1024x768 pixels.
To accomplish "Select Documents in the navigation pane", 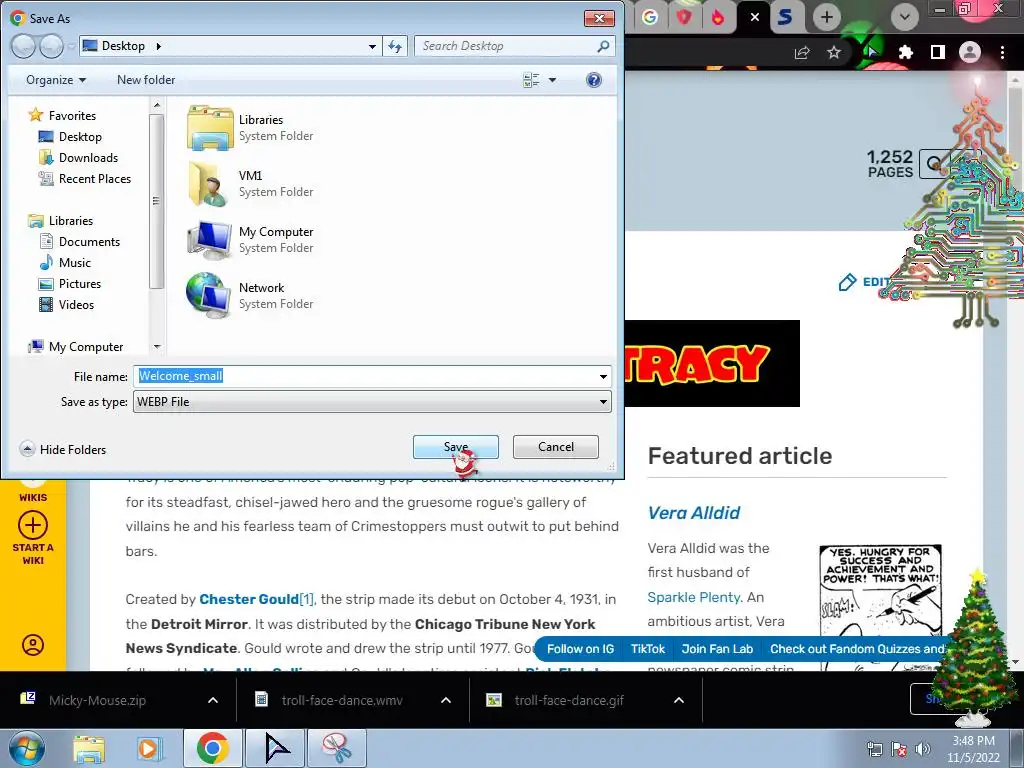I will pos(80,242).
